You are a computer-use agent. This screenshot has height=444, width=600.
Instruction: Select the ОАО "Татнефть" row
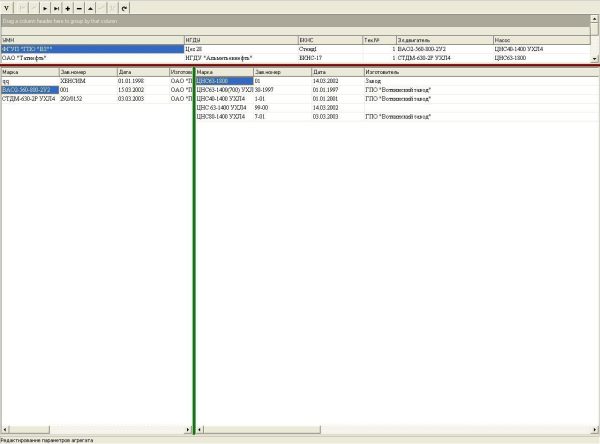coord(295,58)
